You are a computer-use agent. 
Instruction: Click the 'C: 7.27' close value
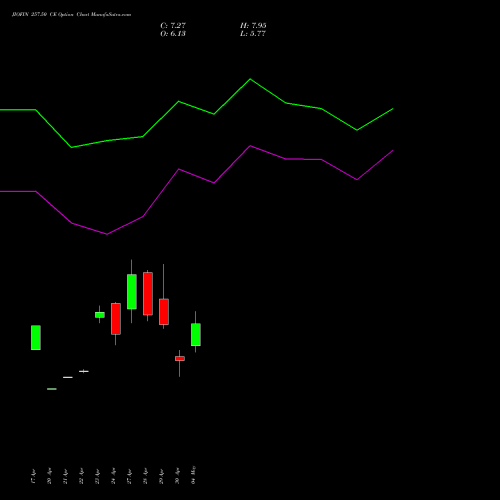tap(173, 25)
